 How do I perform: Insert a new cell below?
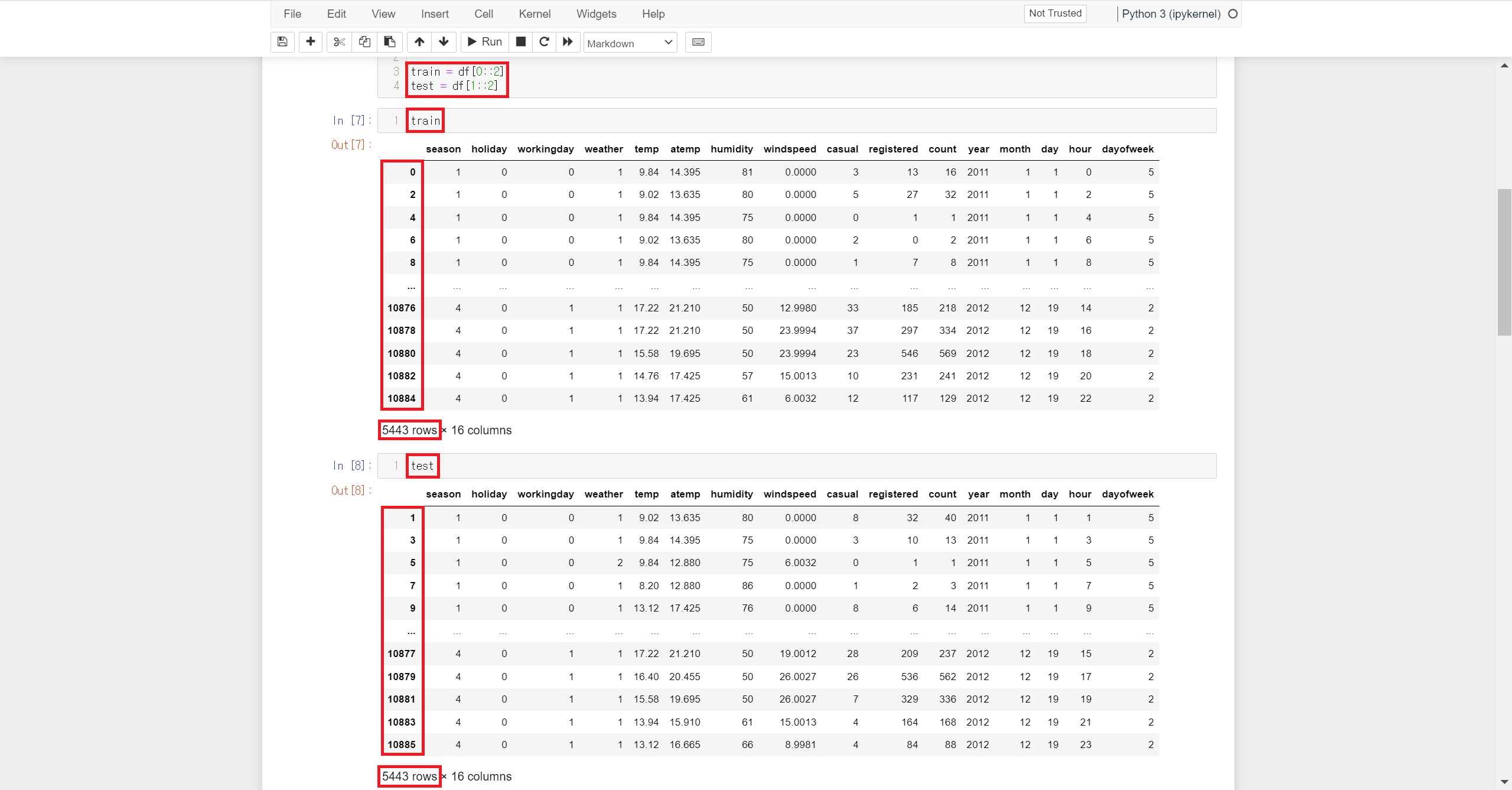click(310, 42)
